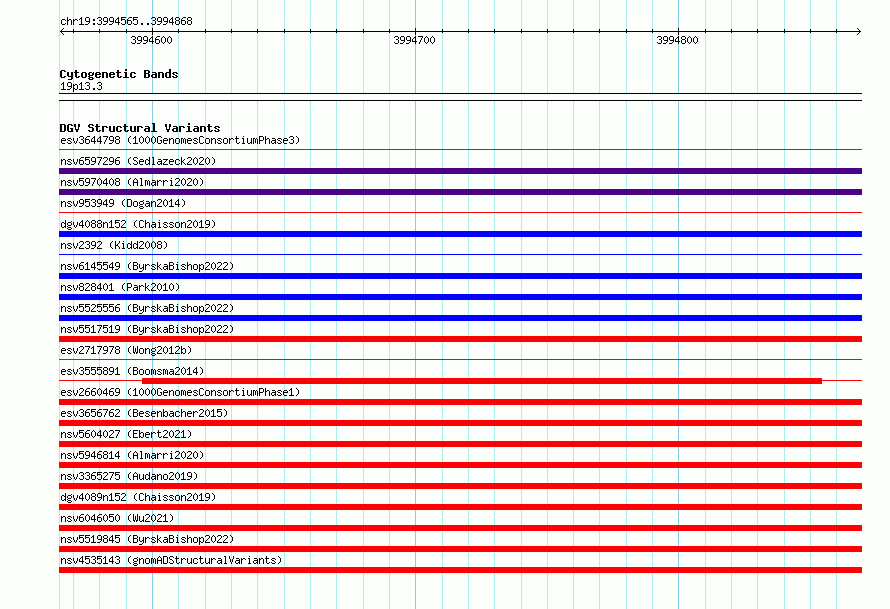Click the Cytogenetic Bands track title
This screenshot has width=890, height=609.
point(119,74)
